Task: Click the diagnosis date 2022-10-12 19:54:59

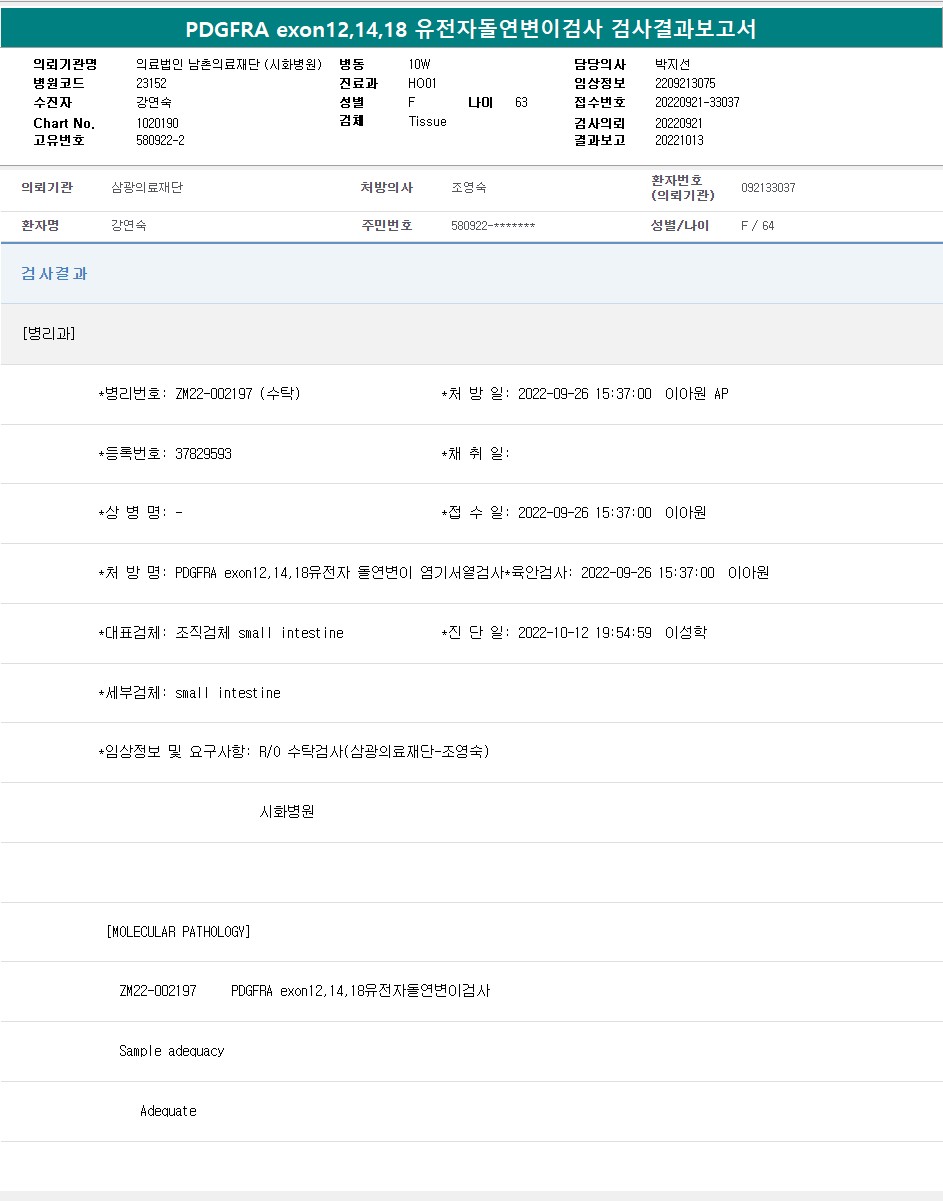Action: pyautogui.click(x=585, y=633)
